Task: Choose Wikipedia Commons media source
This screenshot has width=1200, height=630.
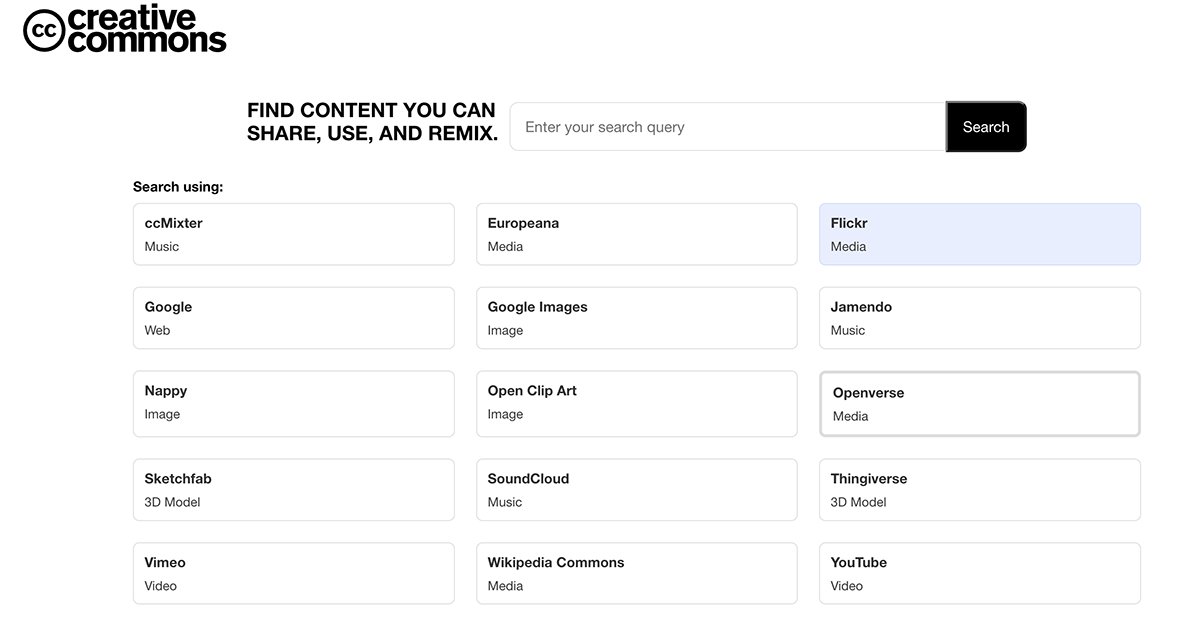Action: pyautogui.click(x=636, y=574)
